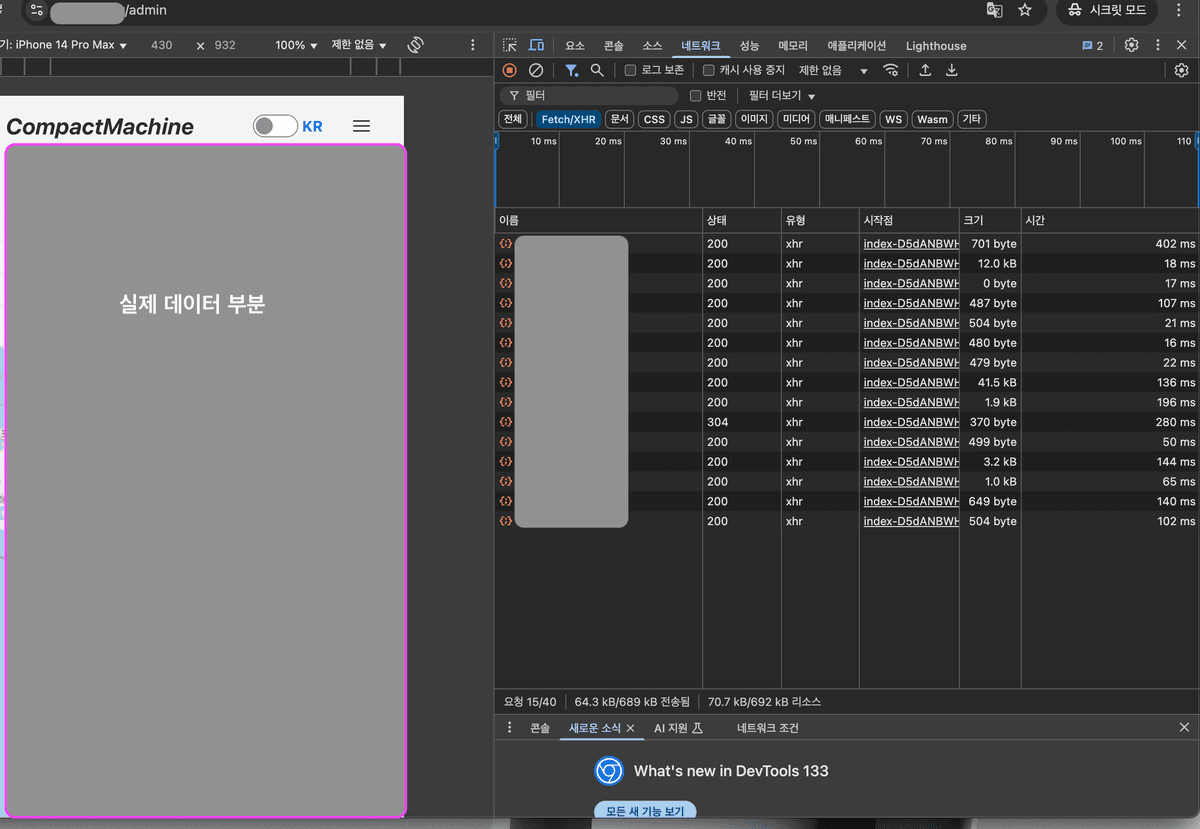Viewport: 1200px width, 829px height.
Task: Bookmark this page with the star icon
Action: (x=1025, y=10)
